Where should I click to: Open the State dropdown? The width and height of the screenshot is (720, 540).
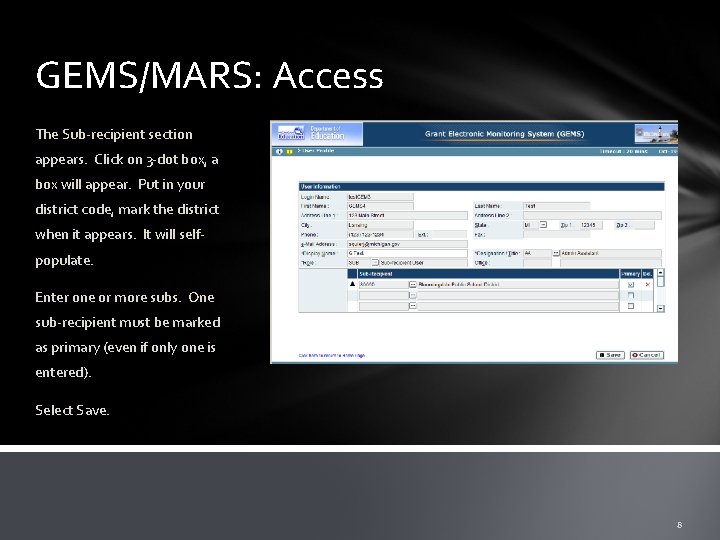point(543,225)
